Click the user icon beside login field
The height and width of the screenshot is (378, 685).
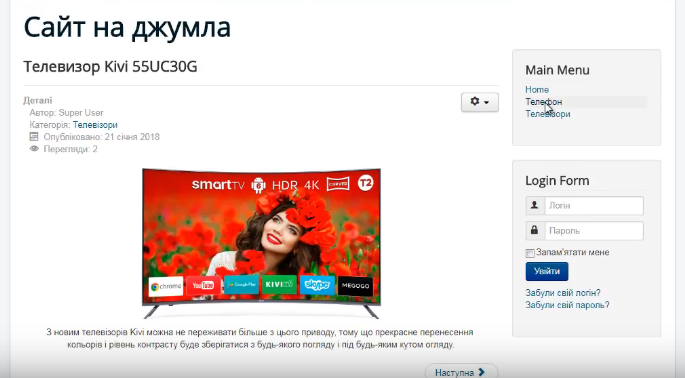tap(535, 205)
